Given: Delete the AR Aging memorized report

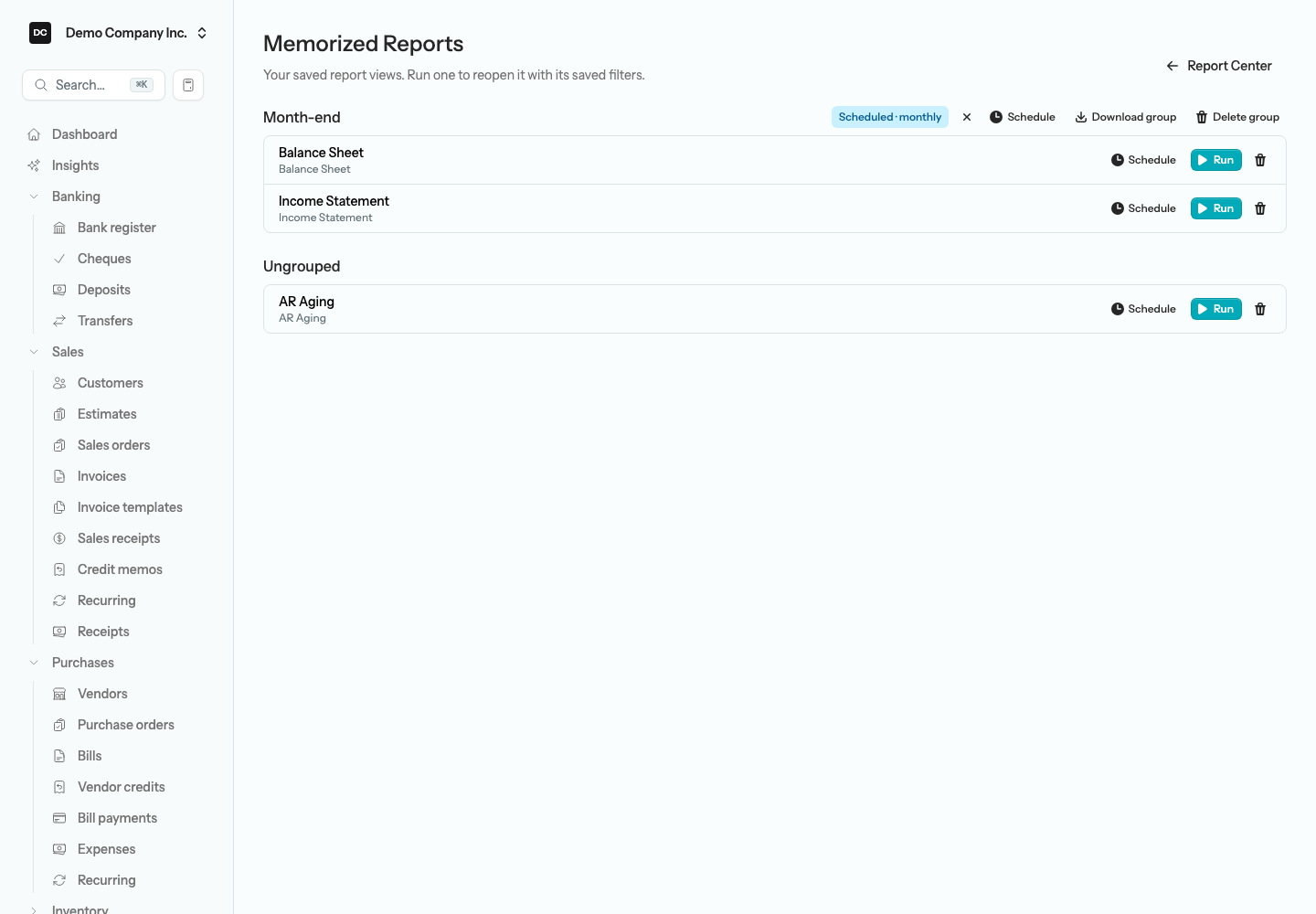Looking at the screenshot, I should pos(1260,309).
